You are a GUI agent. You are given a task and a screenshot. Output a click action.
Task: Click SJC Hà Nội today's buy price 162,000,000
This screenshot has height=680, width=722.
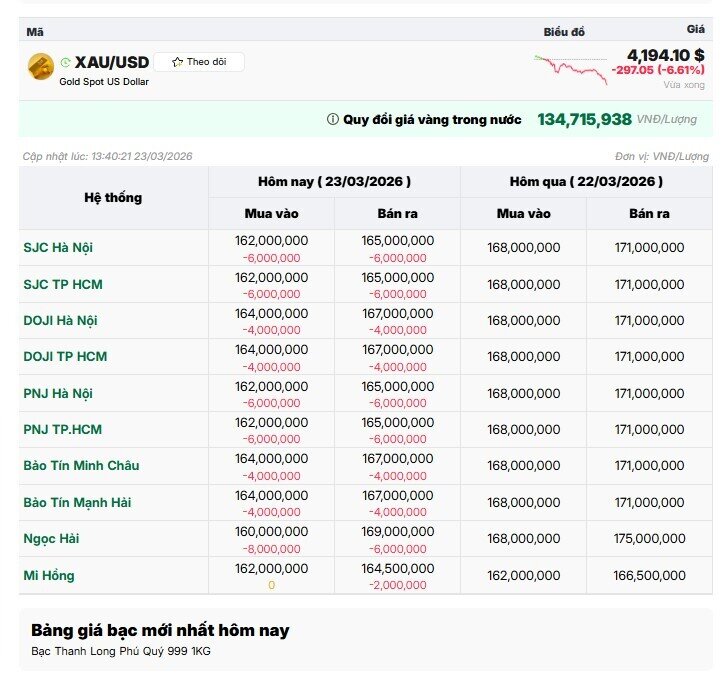[271, 241]
